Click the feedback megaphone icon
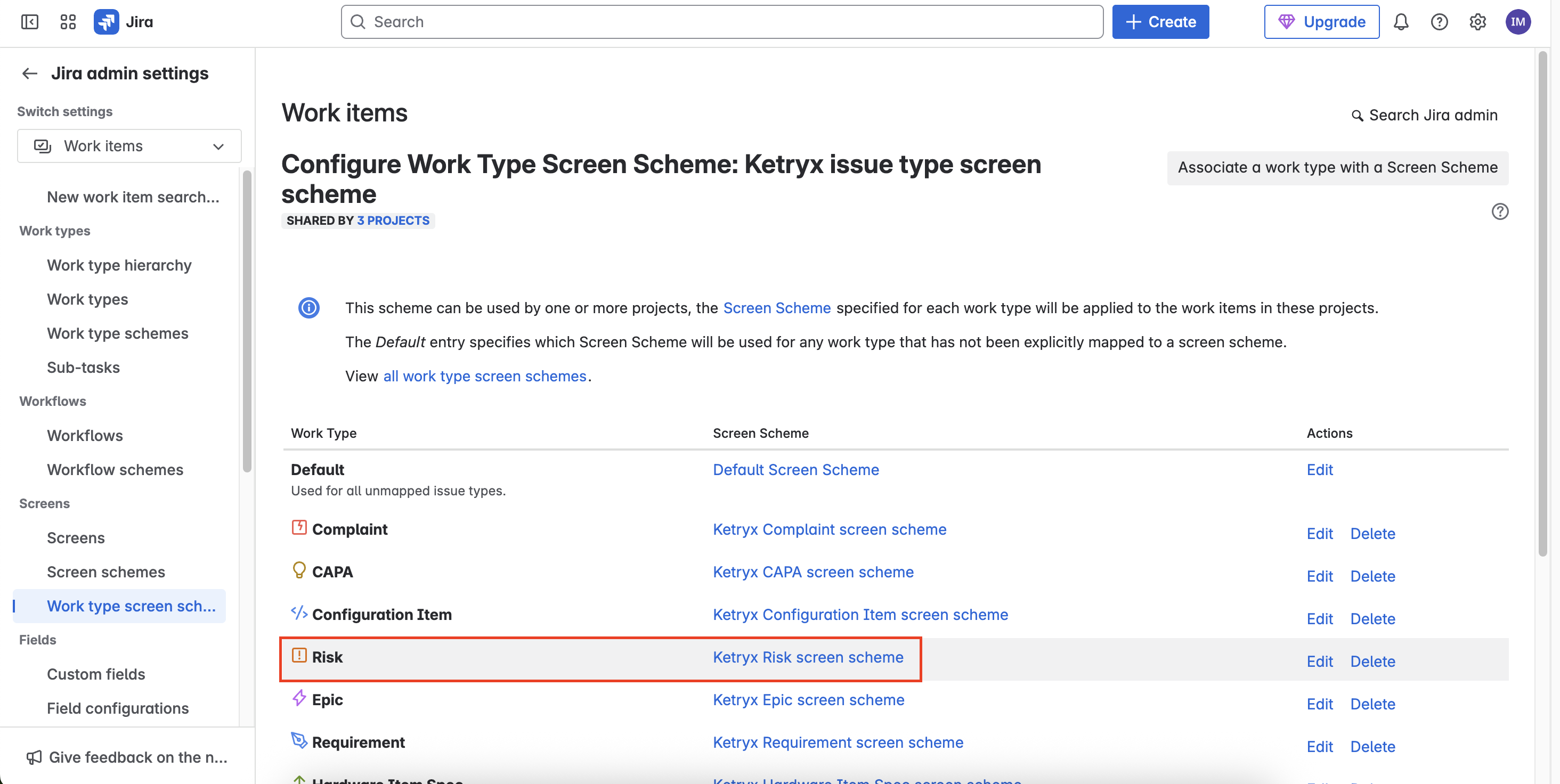 coord(34,757)
